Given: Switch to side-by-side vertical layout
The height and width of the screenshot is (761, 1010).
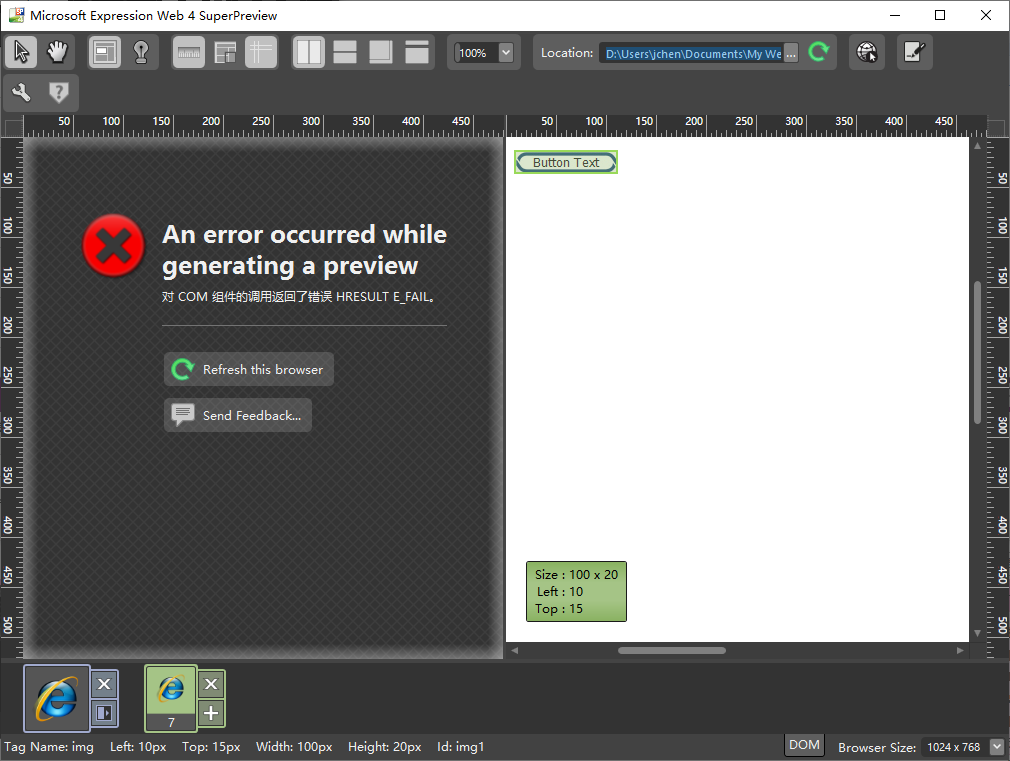Looking at the screenshot, I should (x=309, y=52).
